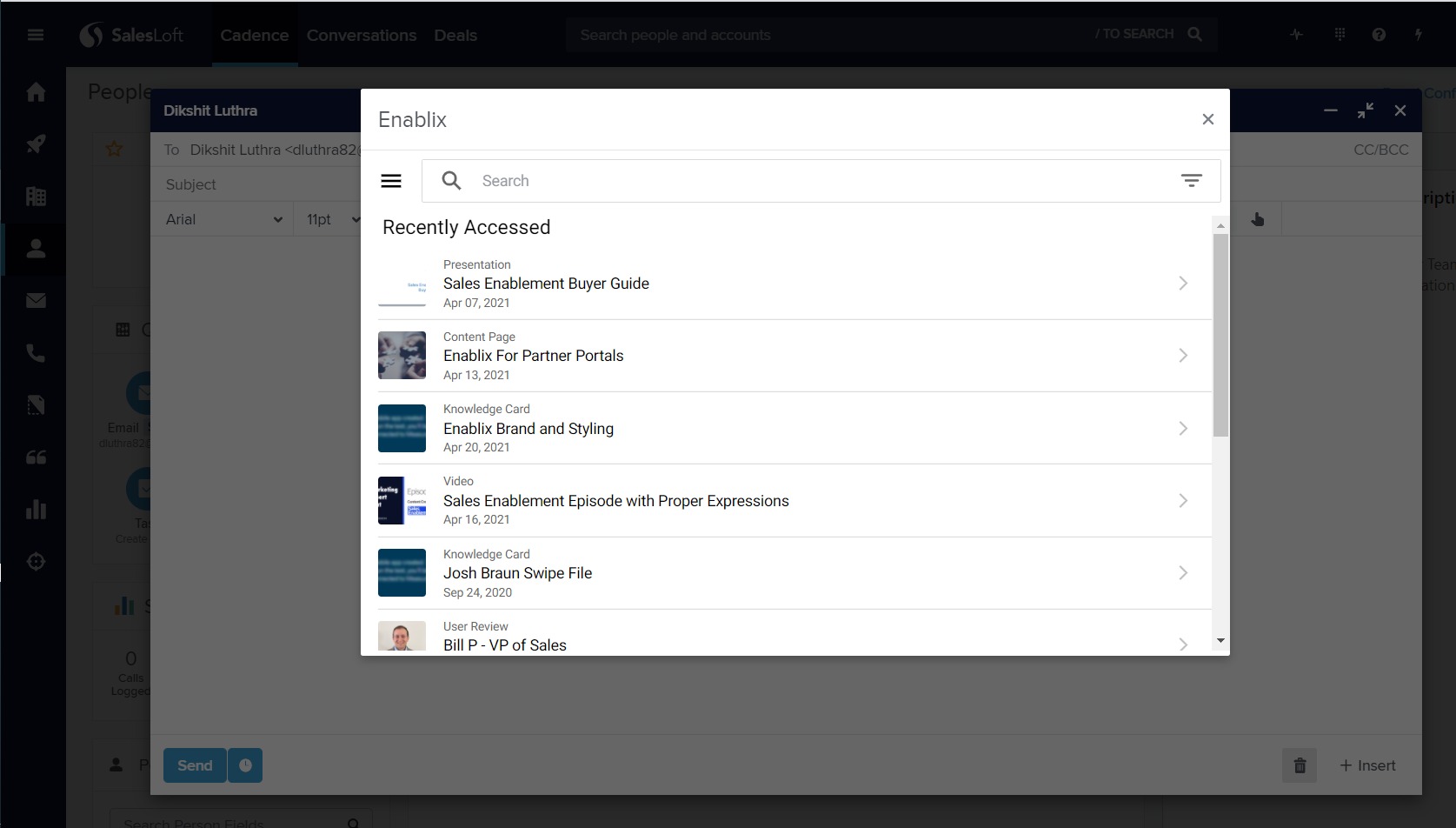Open the Analytics bar chart sidebar icon

pos(36,510)
